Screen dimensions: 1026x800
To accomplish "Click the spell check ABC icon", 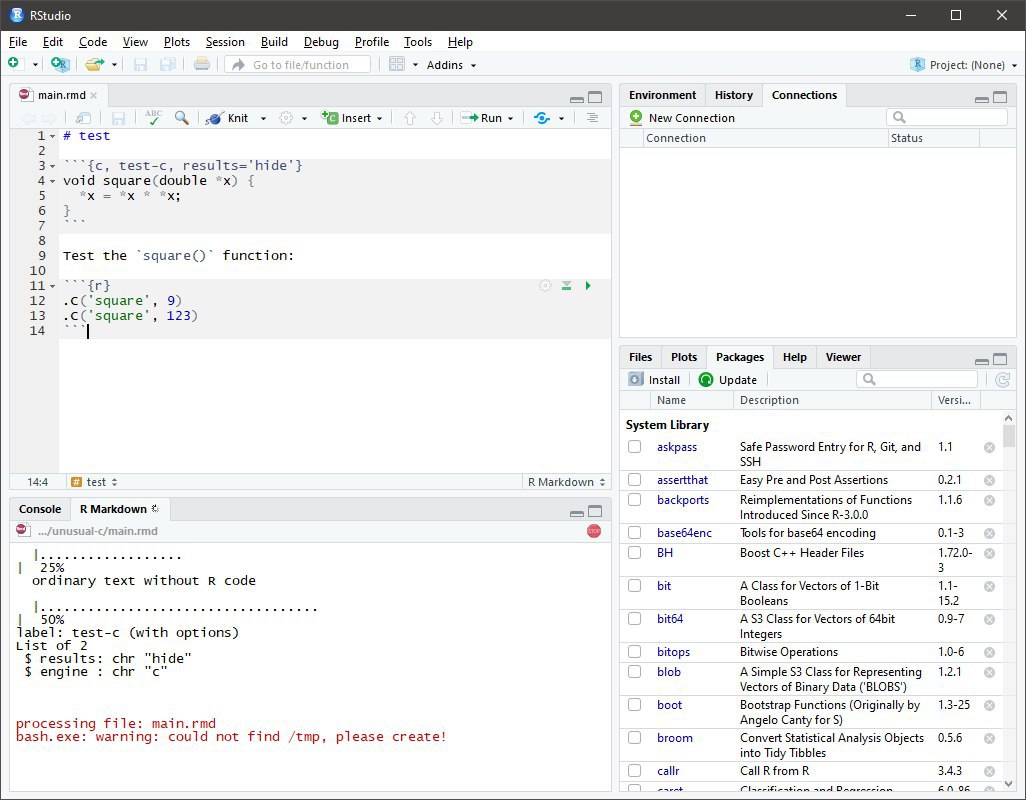I will pyautogui.click(x=153, y=118).
